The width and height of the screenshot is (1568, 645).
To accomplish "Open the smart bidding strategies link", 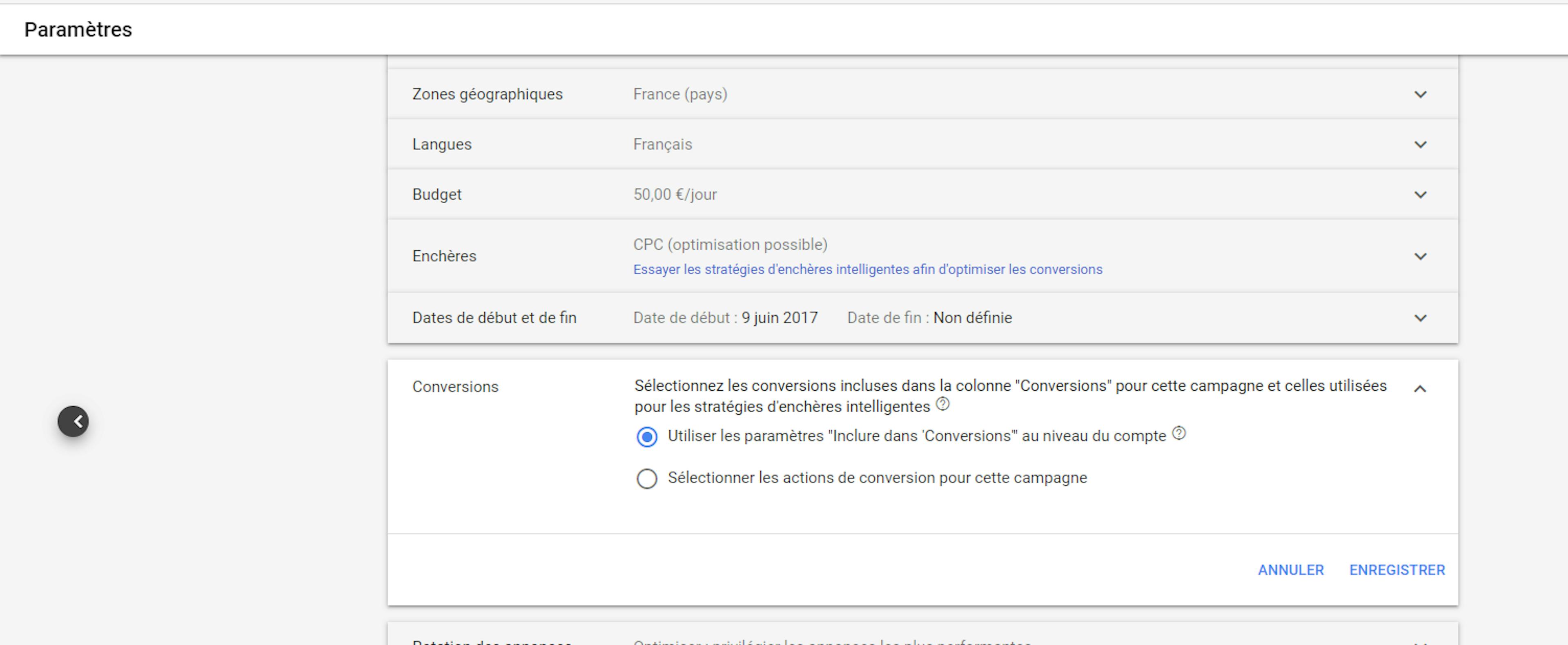I will 867,269.
